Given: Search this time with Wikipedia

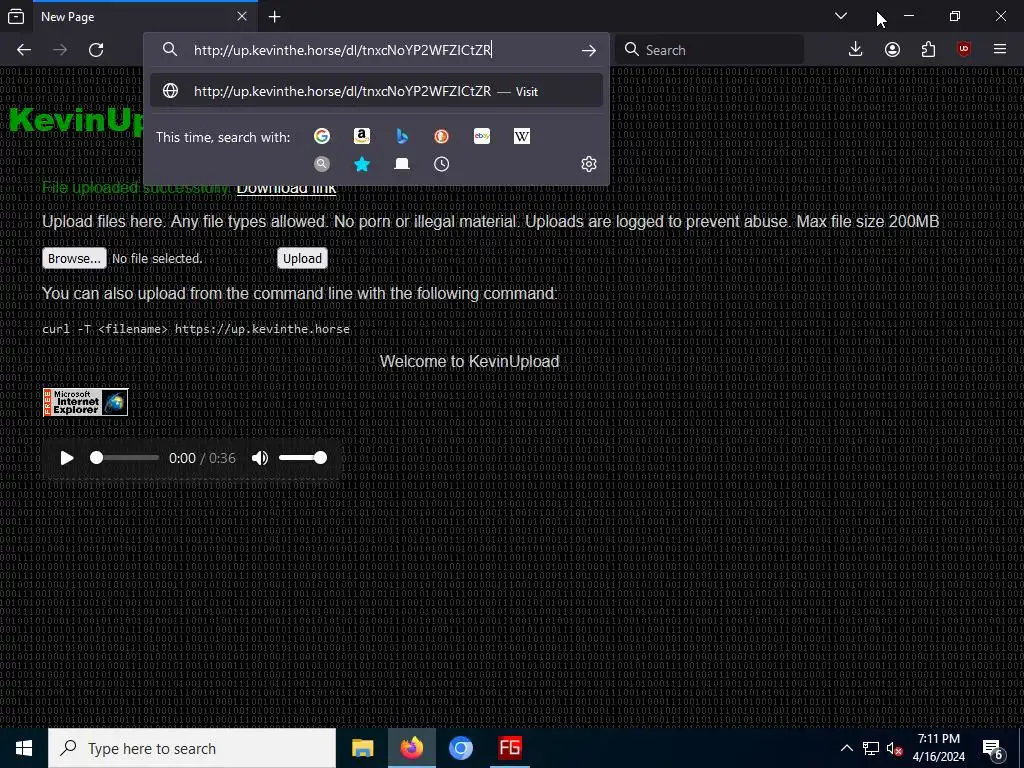Looking at the screenshot, I should pos(522,136).
